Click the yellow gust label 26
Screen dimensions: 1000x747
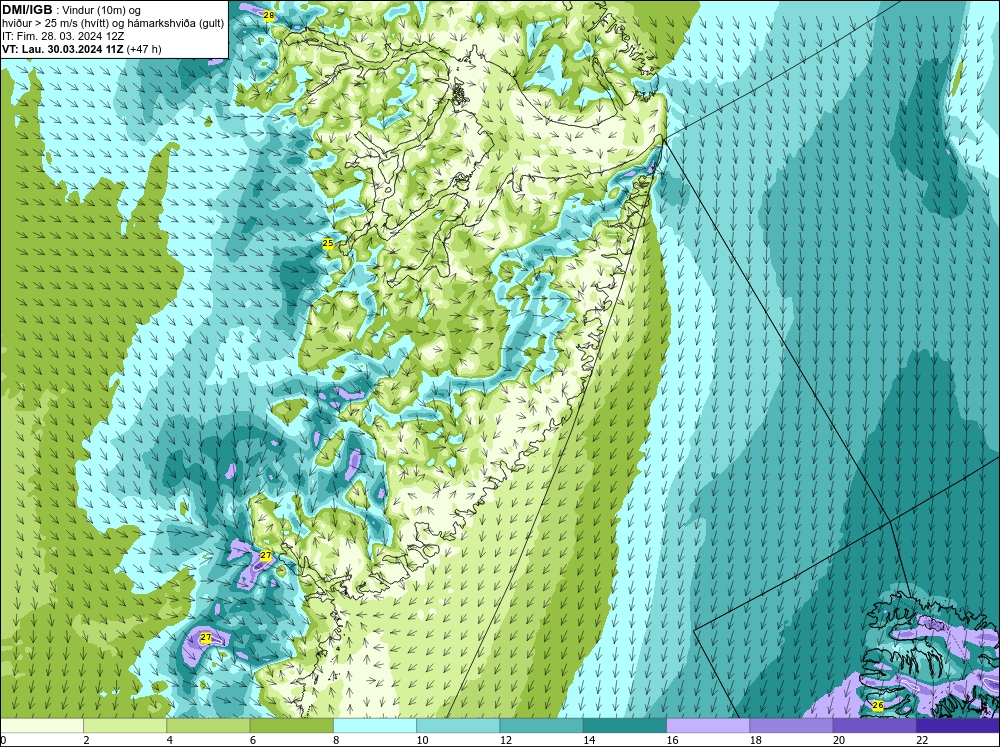point(878,705)
